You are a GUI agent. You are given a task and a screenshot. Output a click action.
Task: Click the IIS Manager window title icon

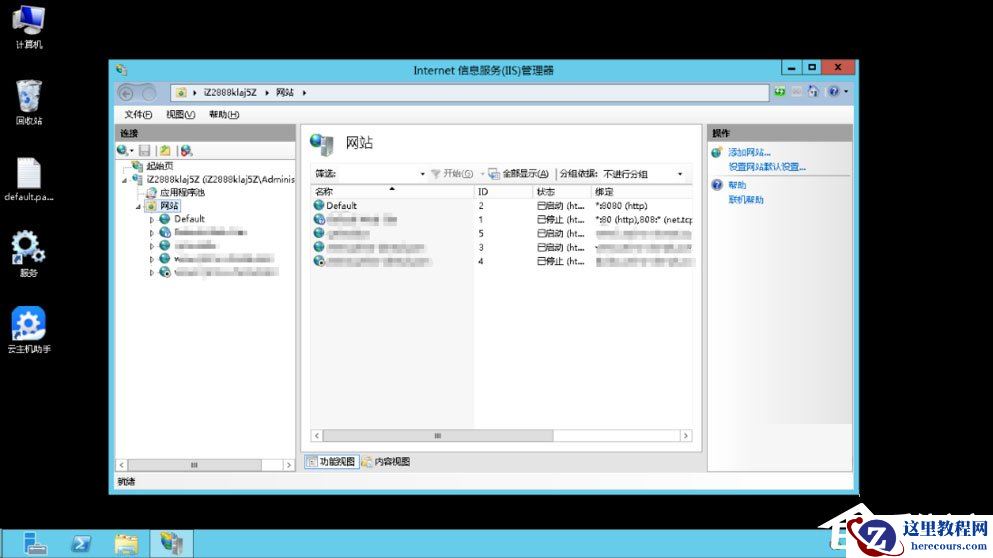click(122, 70)
